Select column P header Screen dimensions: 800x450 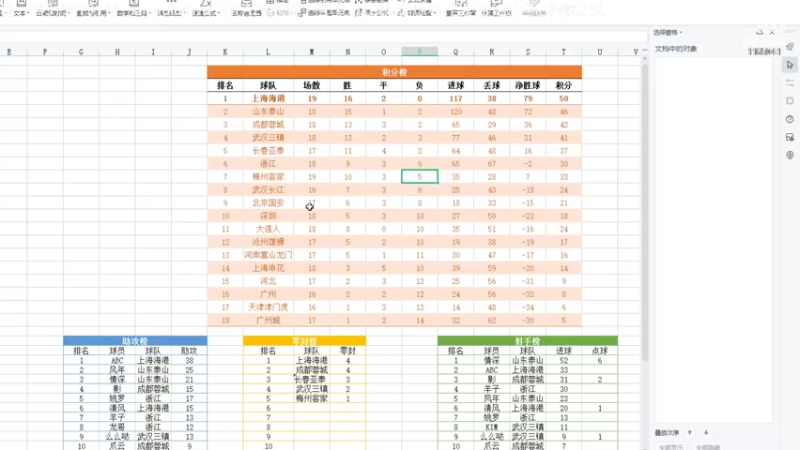pyautogui.click(x=419, y=52)
